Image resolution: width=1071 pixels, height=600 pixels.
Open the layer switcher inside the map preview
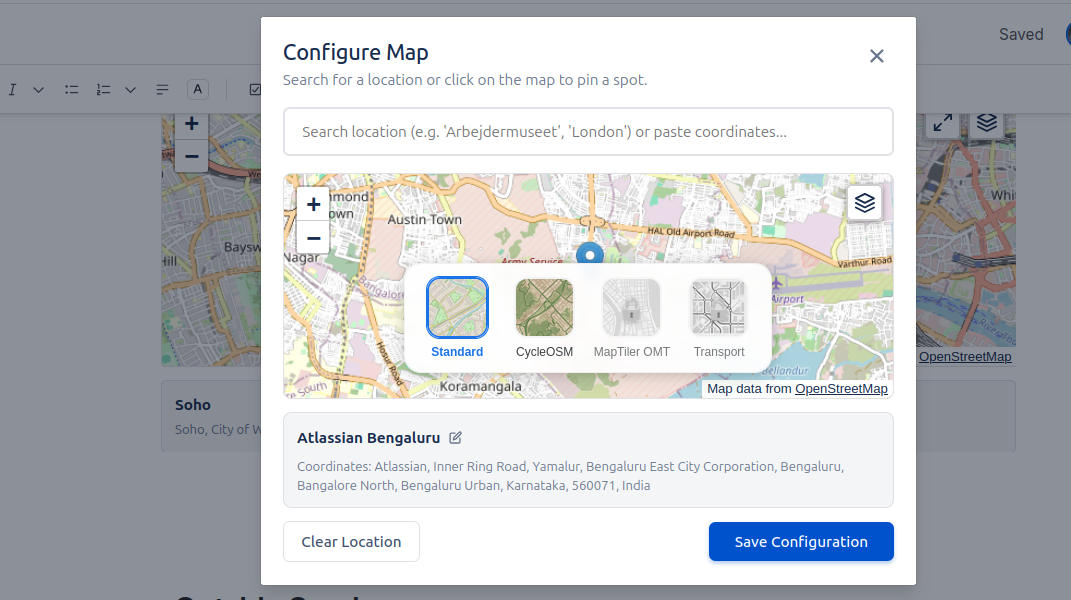click(864, 203)
